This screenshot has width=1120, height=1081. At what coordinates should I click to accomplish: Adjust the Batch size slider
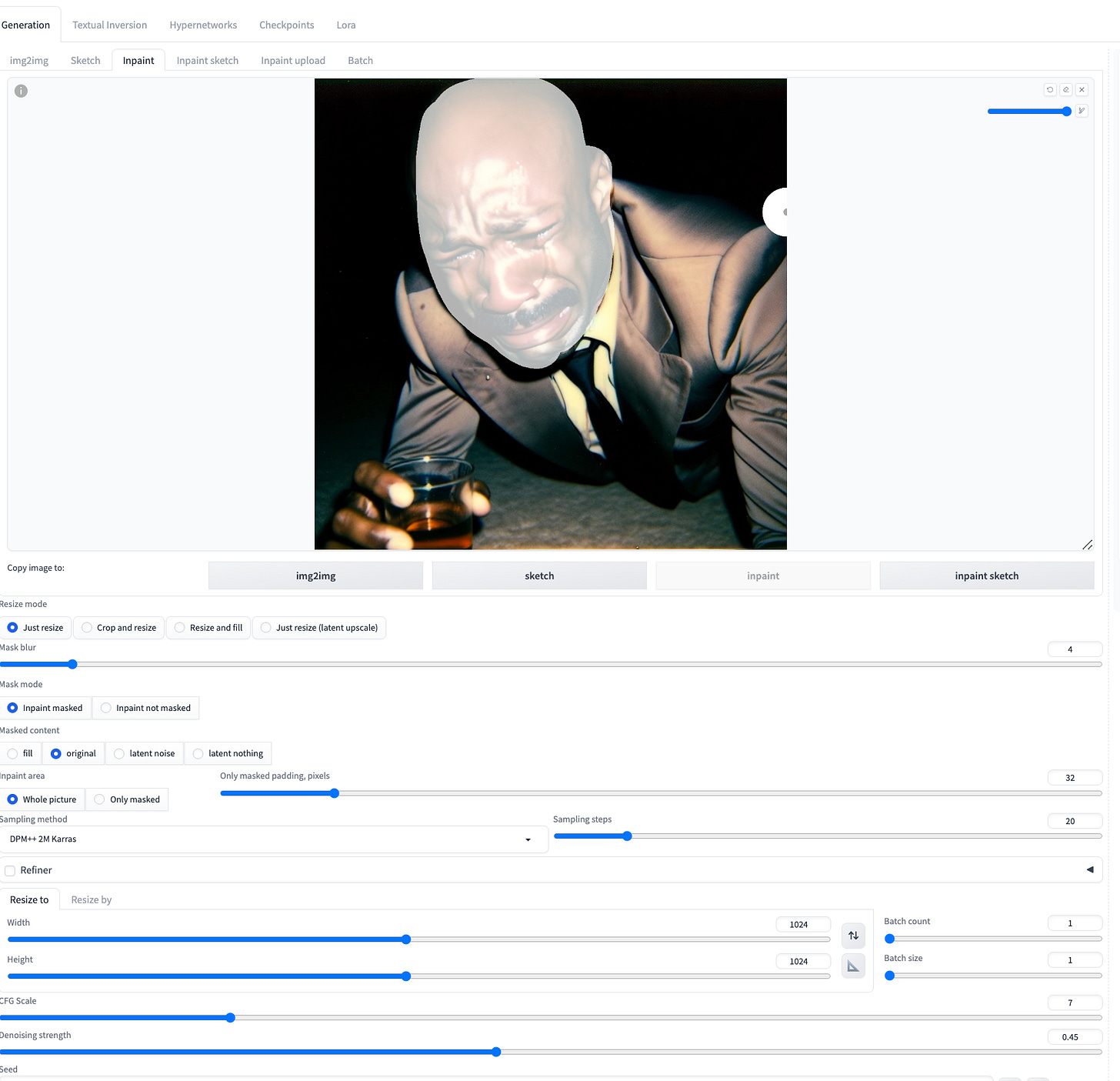click(x=993, y=976)
